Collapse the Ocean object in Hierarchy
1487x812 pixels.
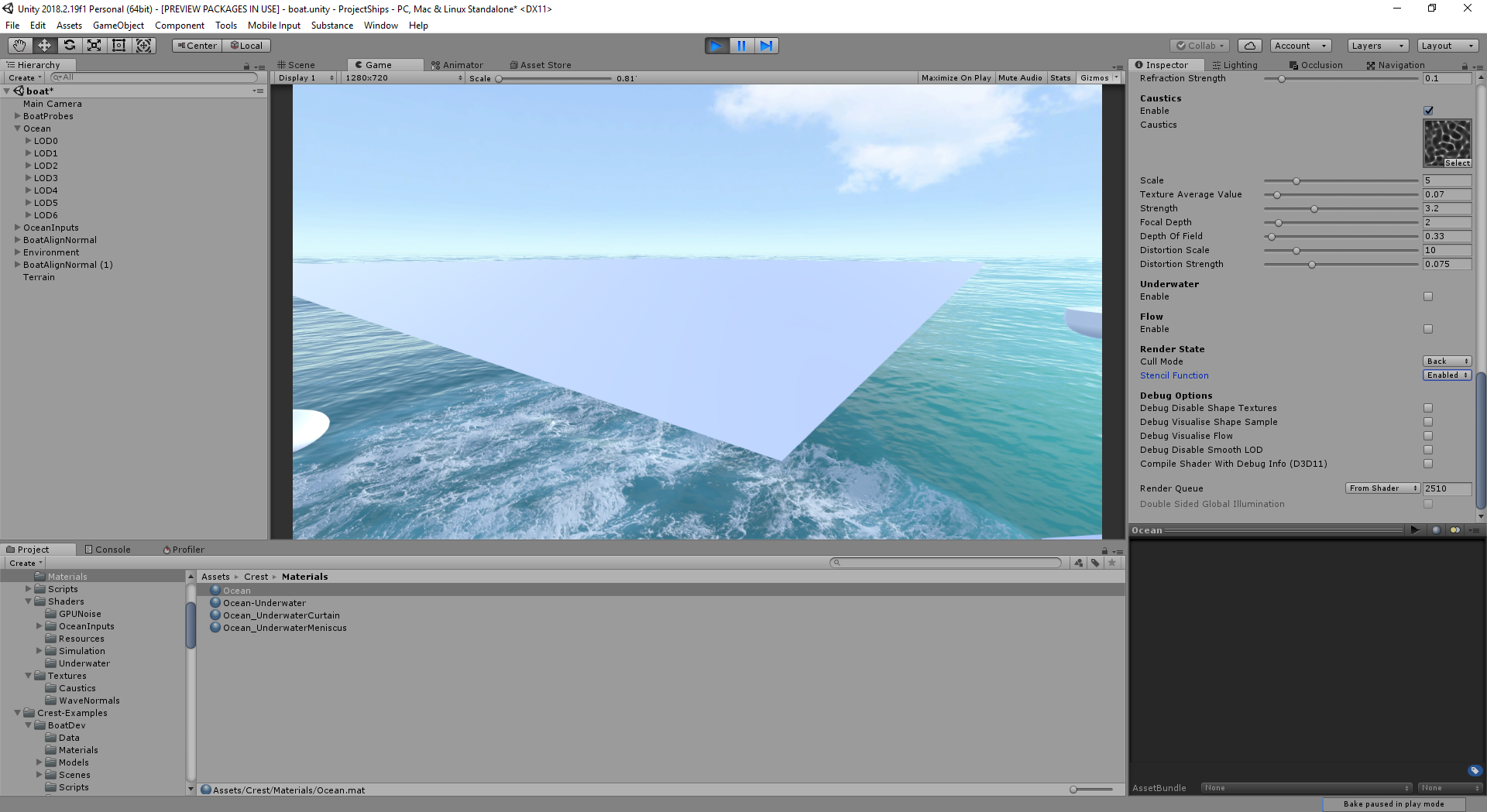click(17, 128)
